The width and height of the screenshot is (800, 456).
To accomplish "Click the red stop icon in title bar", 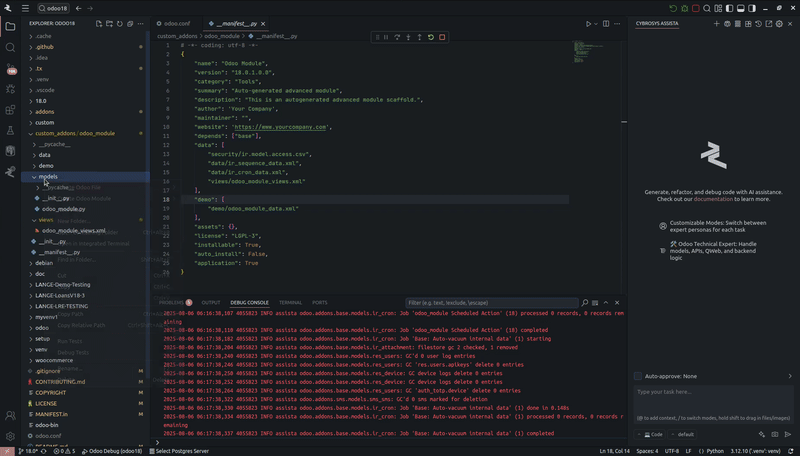I will [x=696, y=8].
